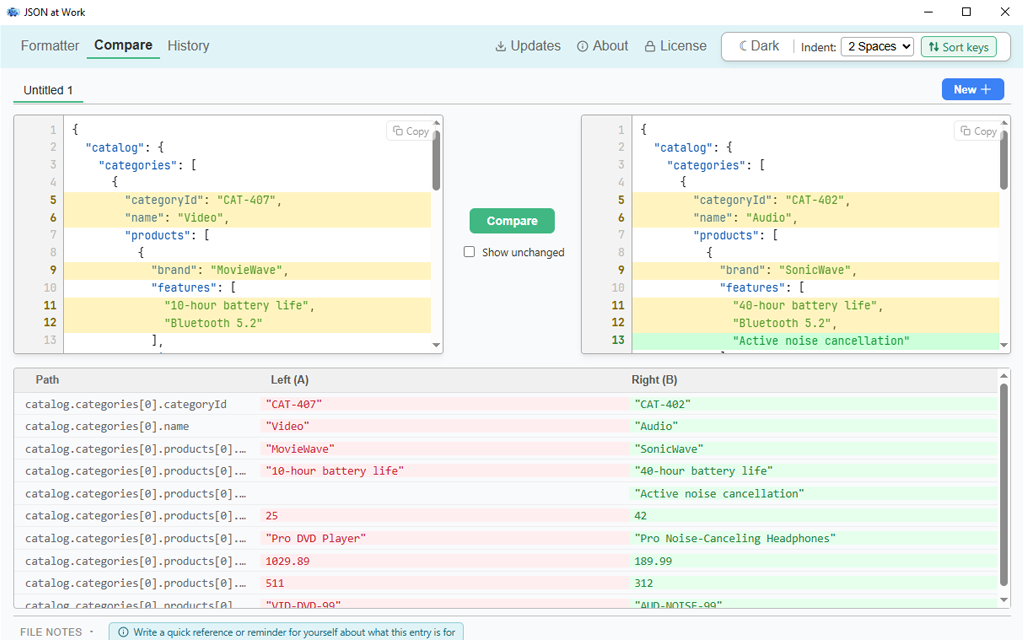Image resolution: width=1024 pixels, height=640 pixels.
Task: Click the "Active noise cancellation" diff cell
Action: (x=814, y=494)
